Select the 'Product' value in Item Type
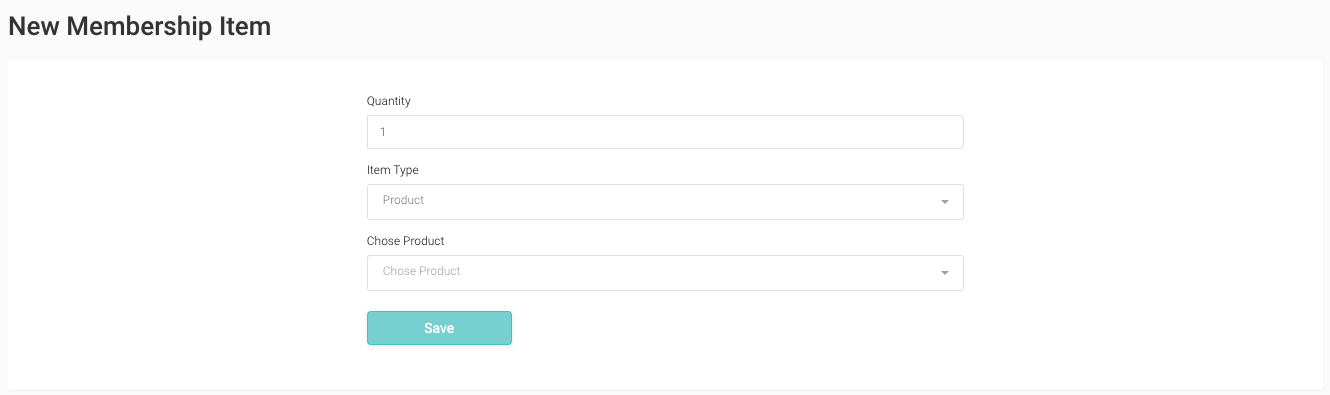The height and width of the screenshot is (395, 1330). coord(403,200)
